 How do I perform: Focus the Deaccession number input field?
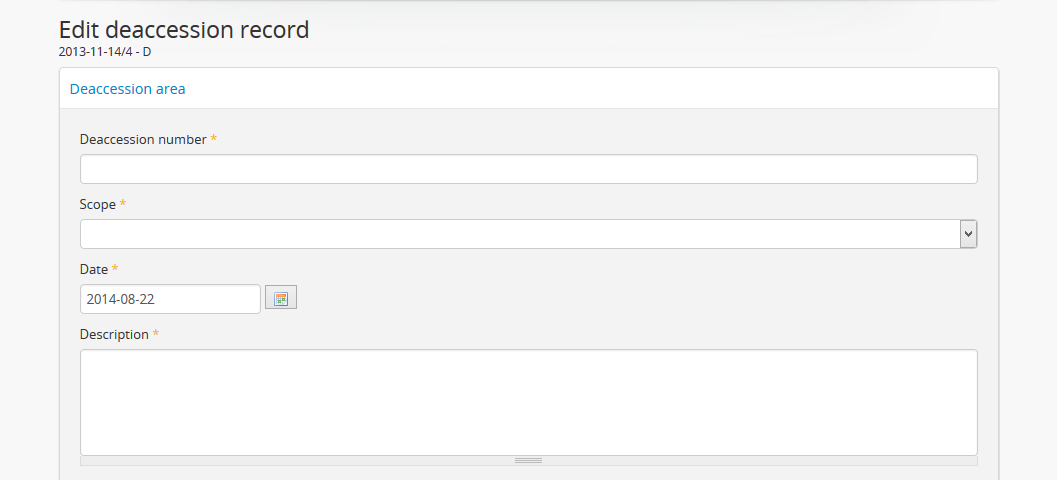528,169
